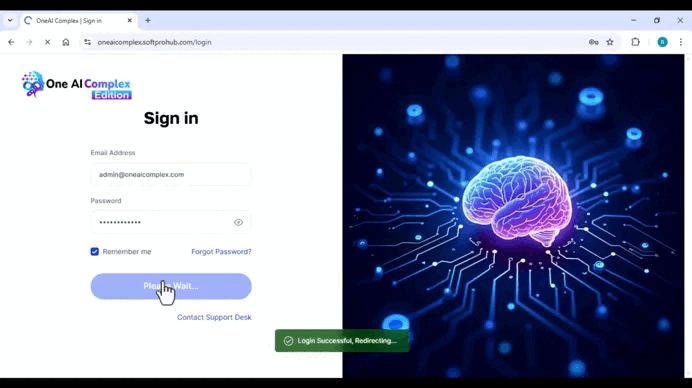Viewport: 692px width, 388px height.
Task: Click the brain circuit illustration
Action: pos(513,216)
